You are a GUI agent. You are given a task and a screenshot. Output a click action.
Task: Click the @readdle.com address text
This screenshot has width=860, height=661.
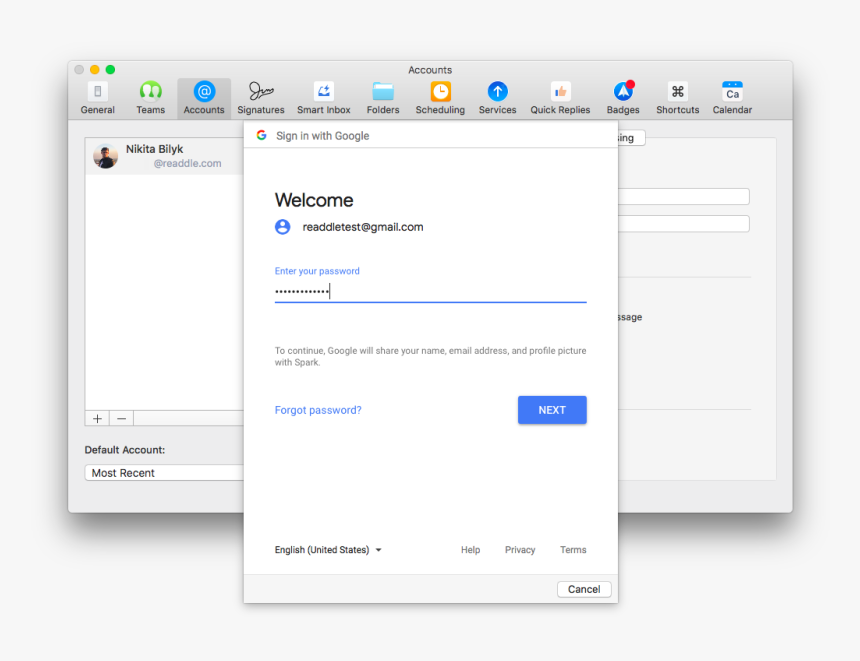[x=188, y=163]
